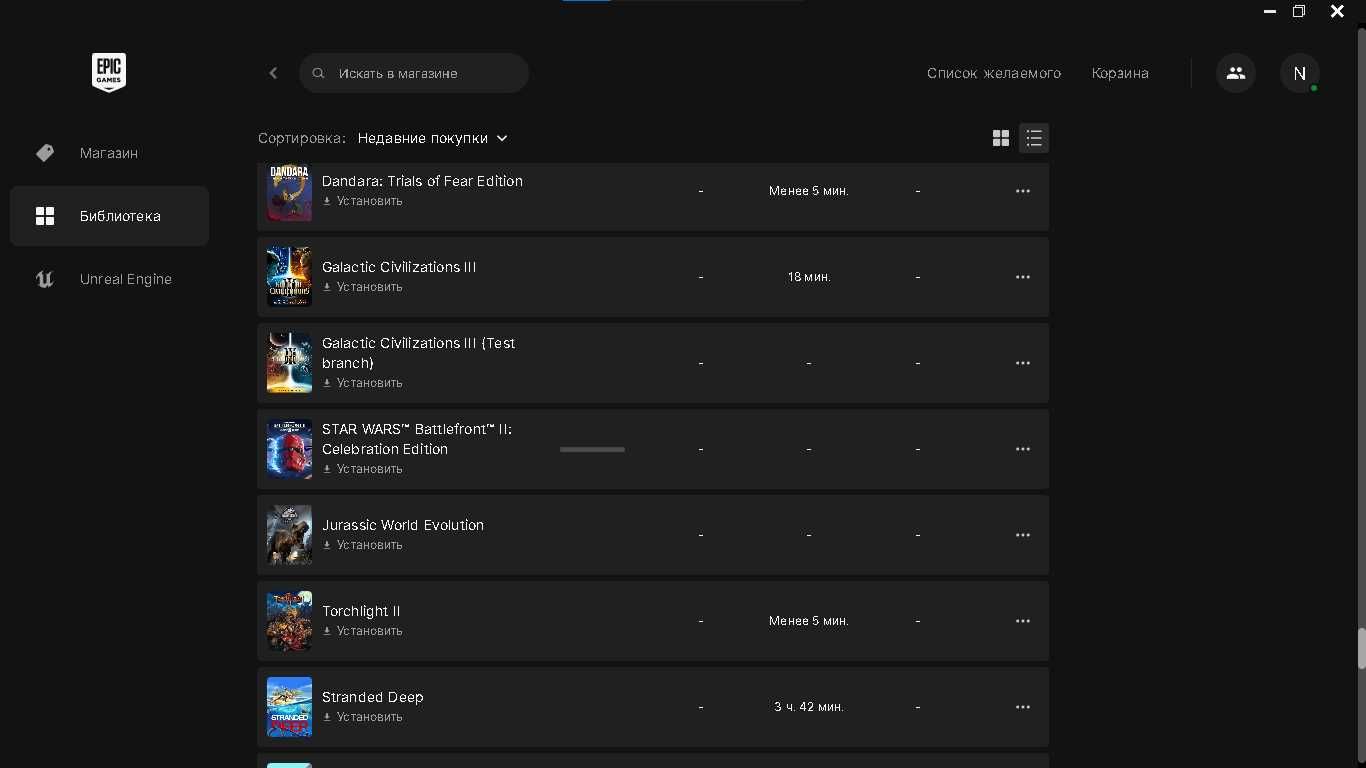Switch to list view layout
This screenshot has height=768, width=1366.
point(1034,138)
